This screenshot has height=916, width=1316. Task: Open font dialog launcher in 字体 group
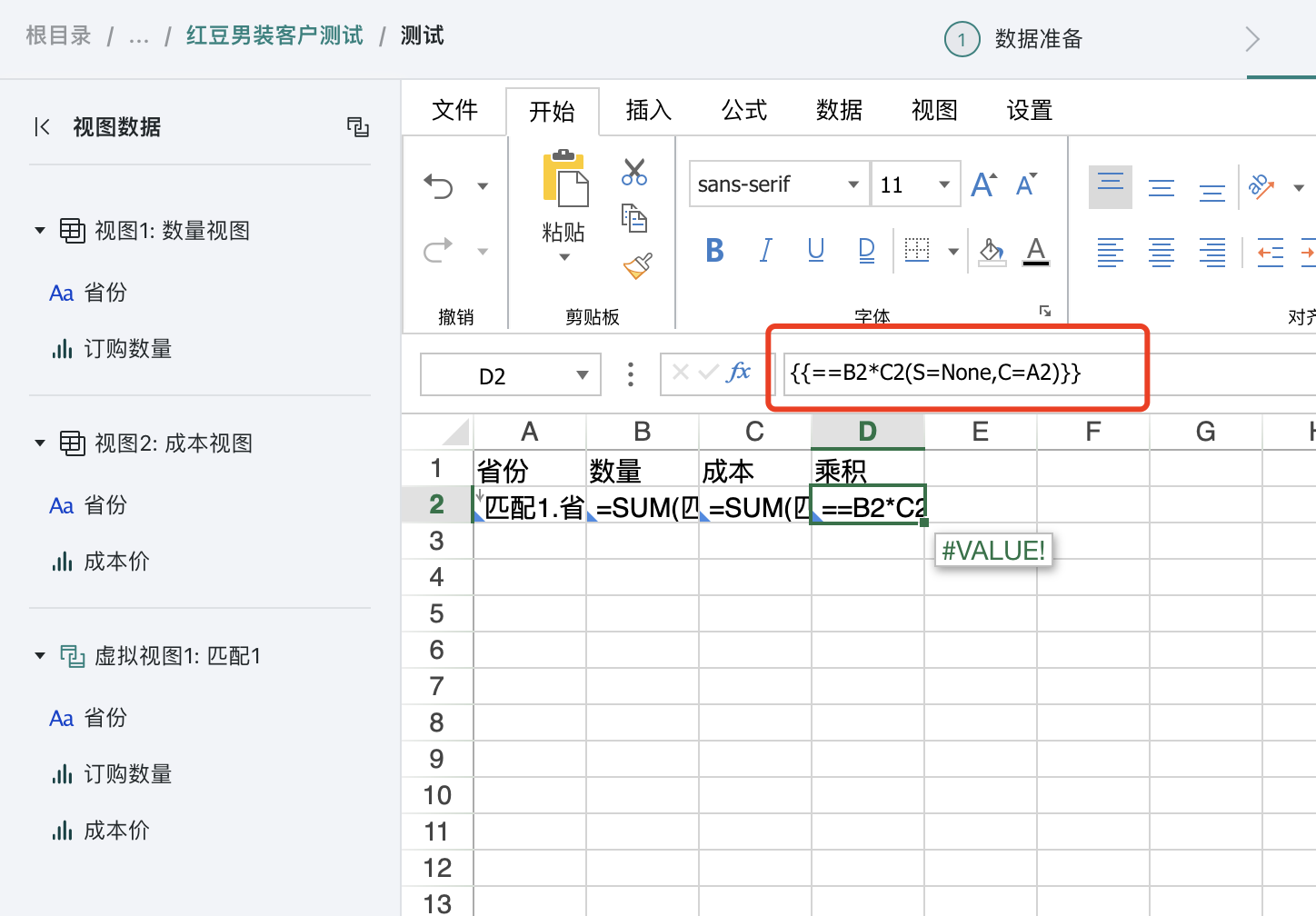pos(1045,312)
